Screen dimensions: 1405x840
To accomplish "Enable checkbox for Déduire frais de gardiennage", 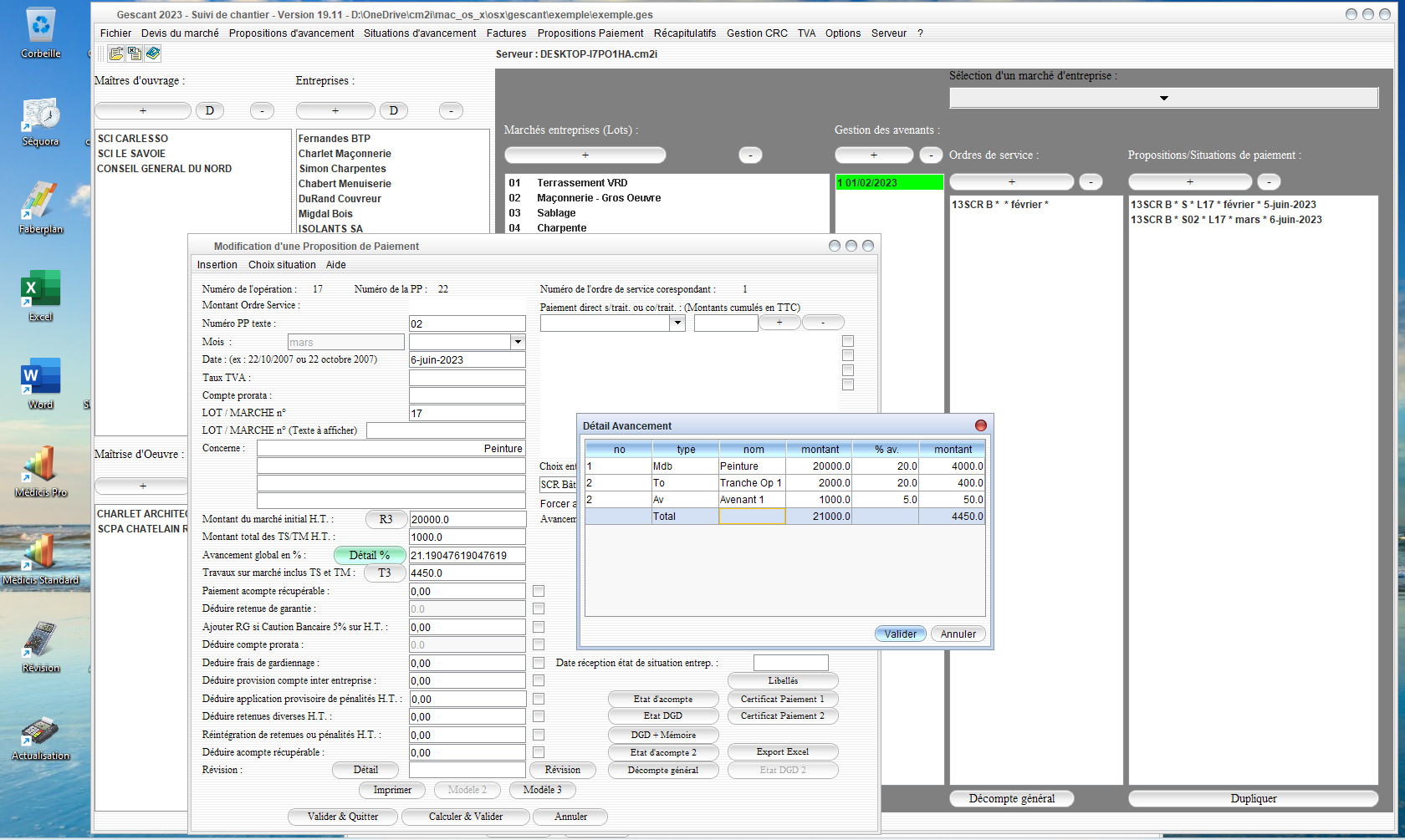I will [x=539, y=663].
